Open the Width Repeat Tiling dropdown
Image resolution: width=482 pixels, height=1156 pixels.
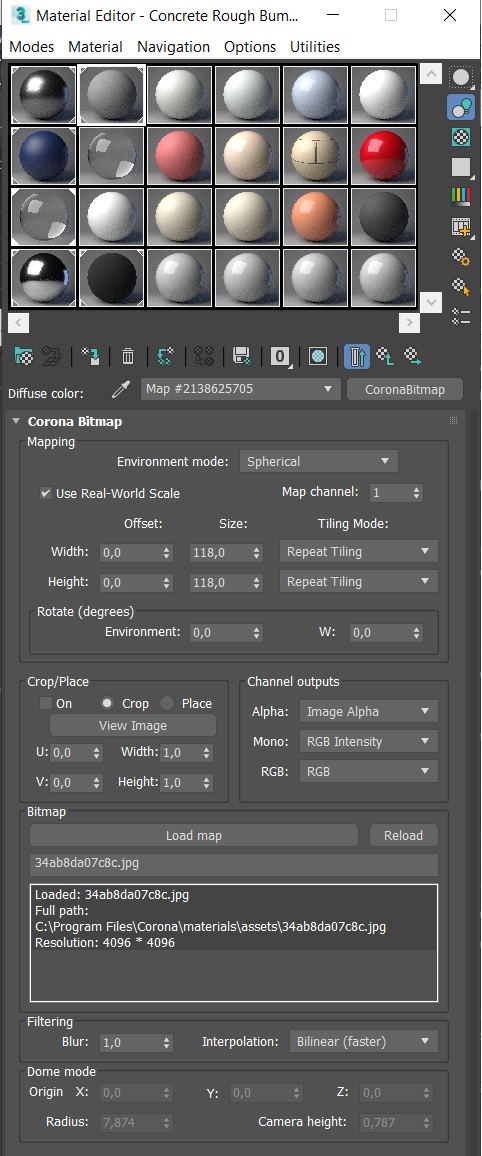(358, 551)
